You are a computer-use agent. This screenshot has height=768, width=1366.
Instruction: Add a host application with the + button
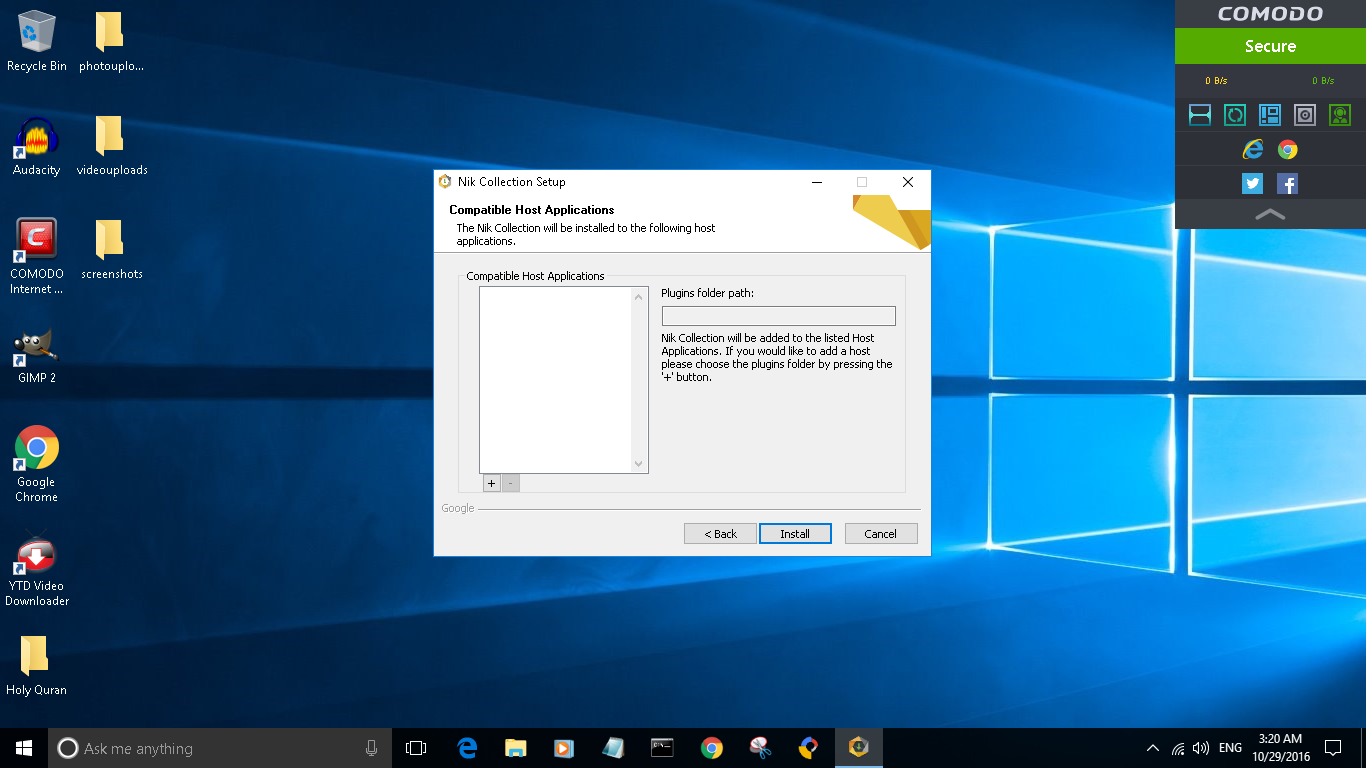pos(491,483)
